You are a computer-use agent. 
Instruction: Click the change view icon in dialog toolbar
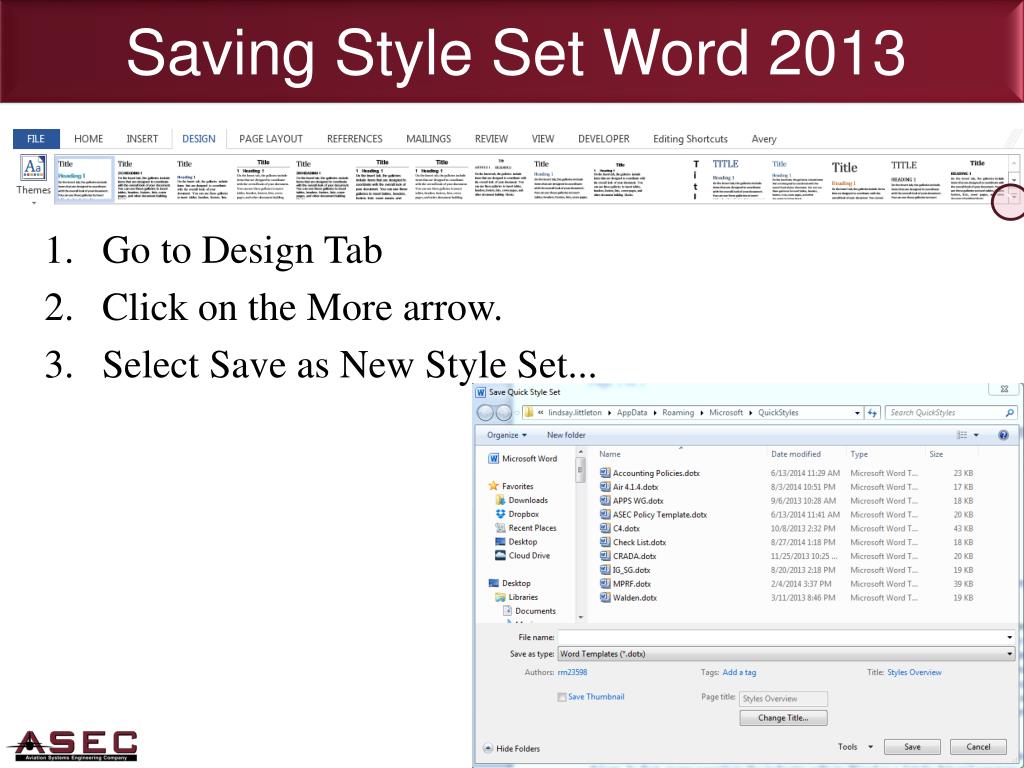tap(962, 435)
